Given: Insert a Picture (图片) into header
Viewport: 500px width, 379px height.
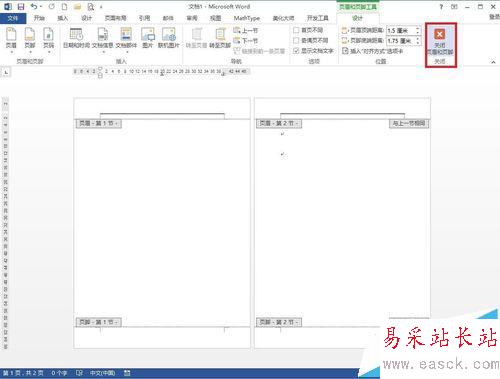Looking at the screenshot, I should (x=148, y=38).
